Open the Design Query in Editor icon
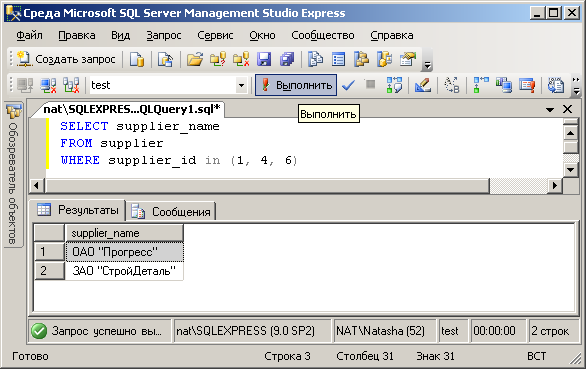 coord(423,85)
